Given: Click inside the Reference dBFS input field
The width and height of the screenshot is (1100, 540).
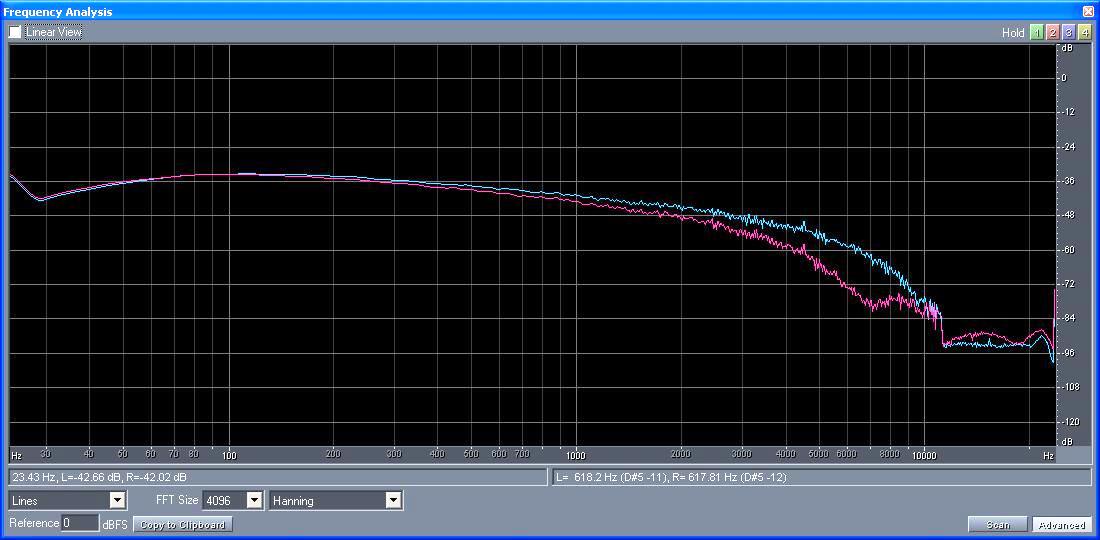Looking at the screenshot, I should click(80, 523).
